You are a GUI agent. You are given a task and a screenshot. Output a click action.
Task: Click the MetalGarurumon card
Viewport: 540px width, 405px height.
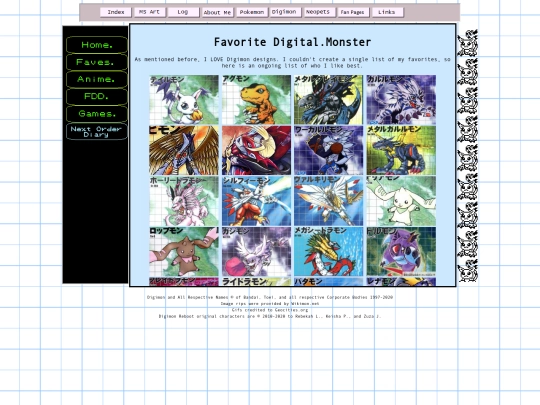pos(401,150)
